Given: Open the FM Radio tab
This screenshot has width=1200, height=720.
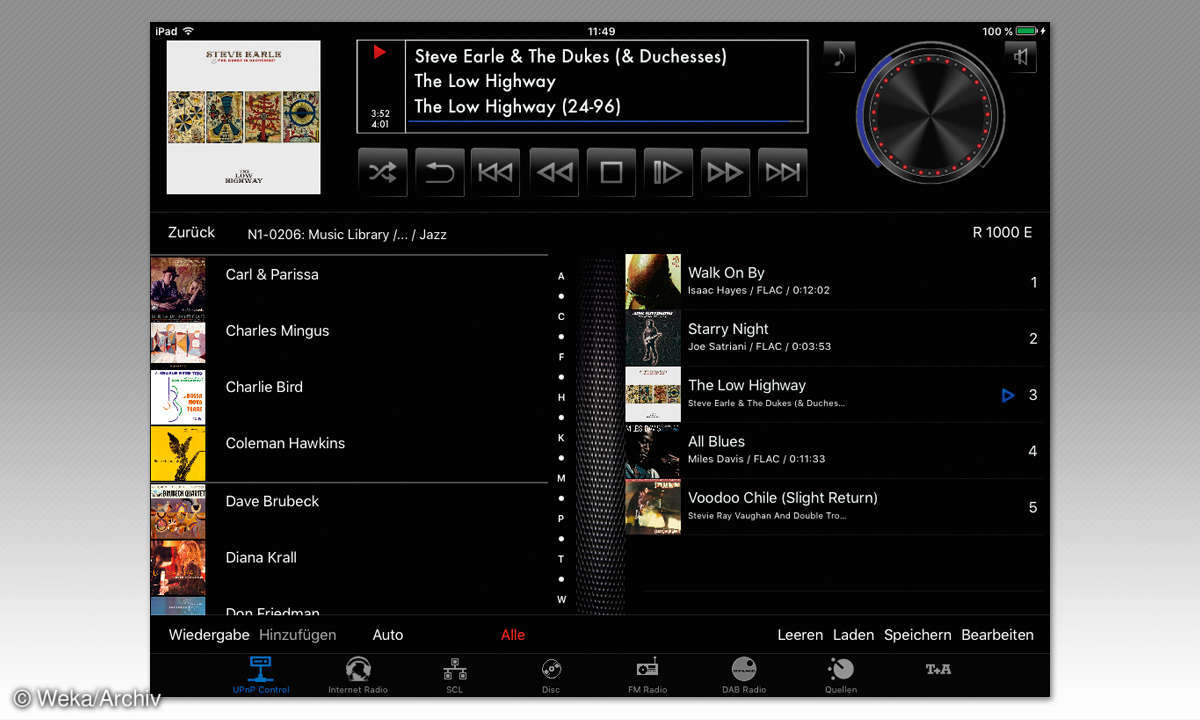Looking at the screenshot, I should [x=647, y=675].
